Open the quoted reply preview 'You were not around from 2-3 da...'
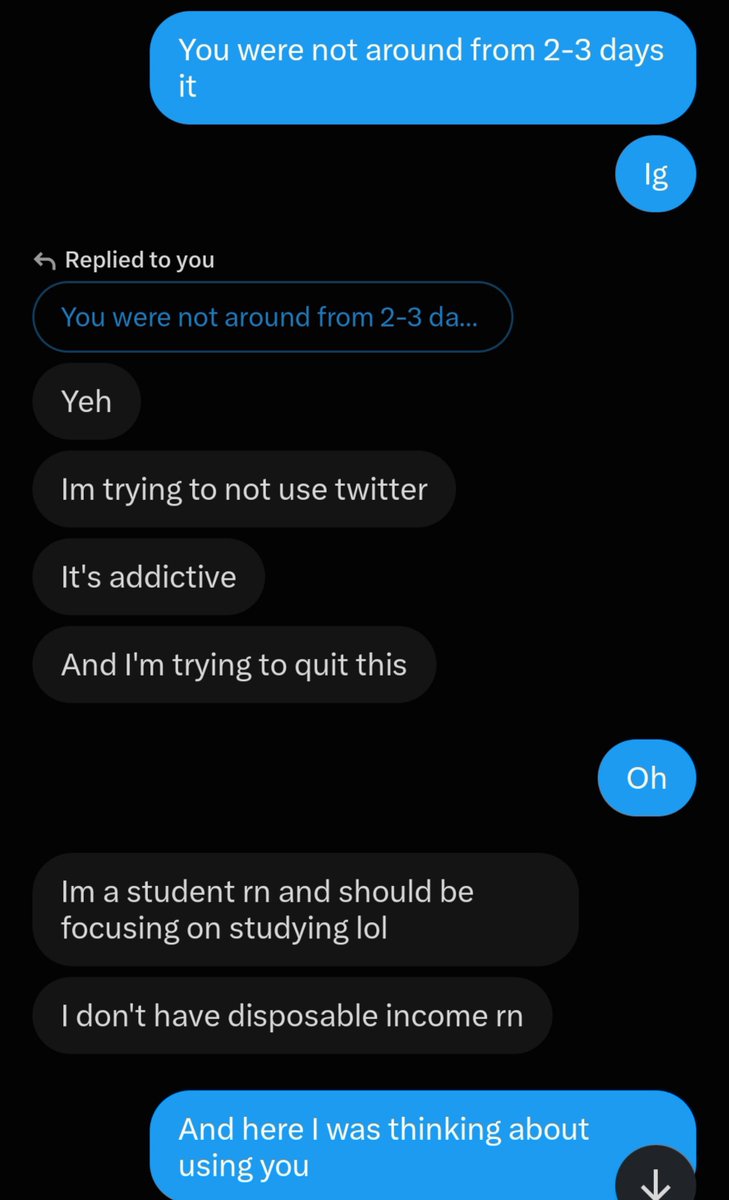Viewport: 729px width, 1200px height. [272, 318]
